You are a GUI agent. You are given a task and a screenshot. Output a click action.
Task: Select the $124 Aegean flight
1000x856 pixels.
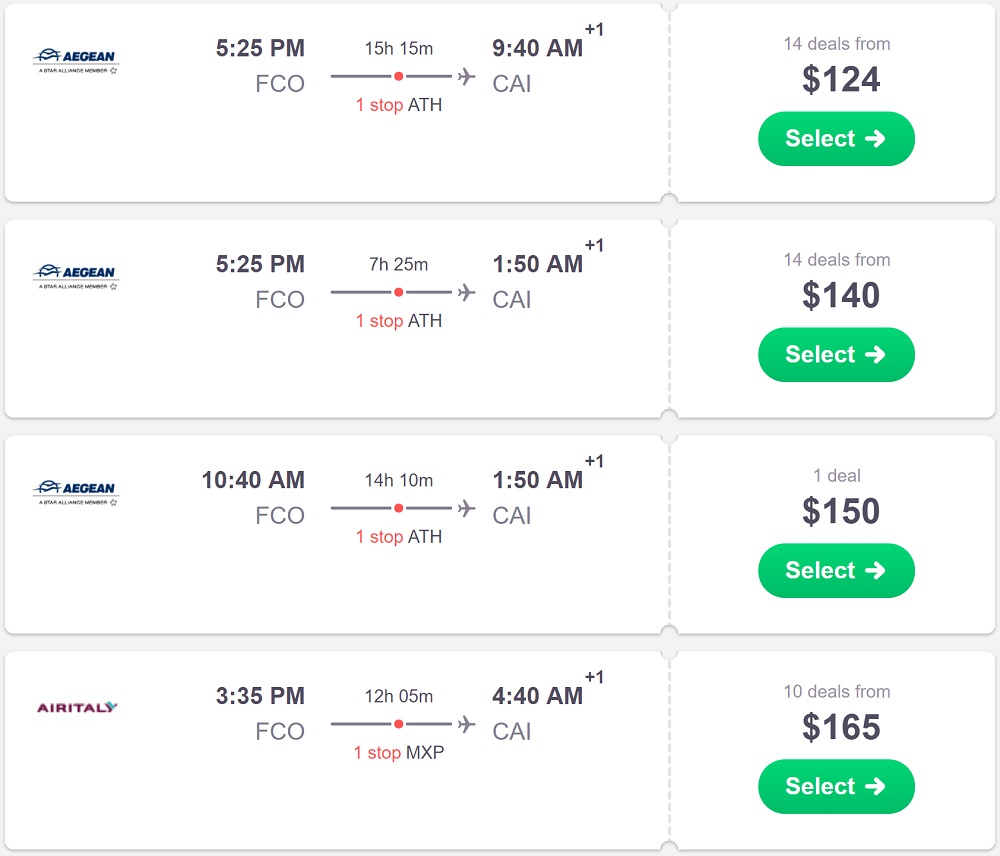836,139
